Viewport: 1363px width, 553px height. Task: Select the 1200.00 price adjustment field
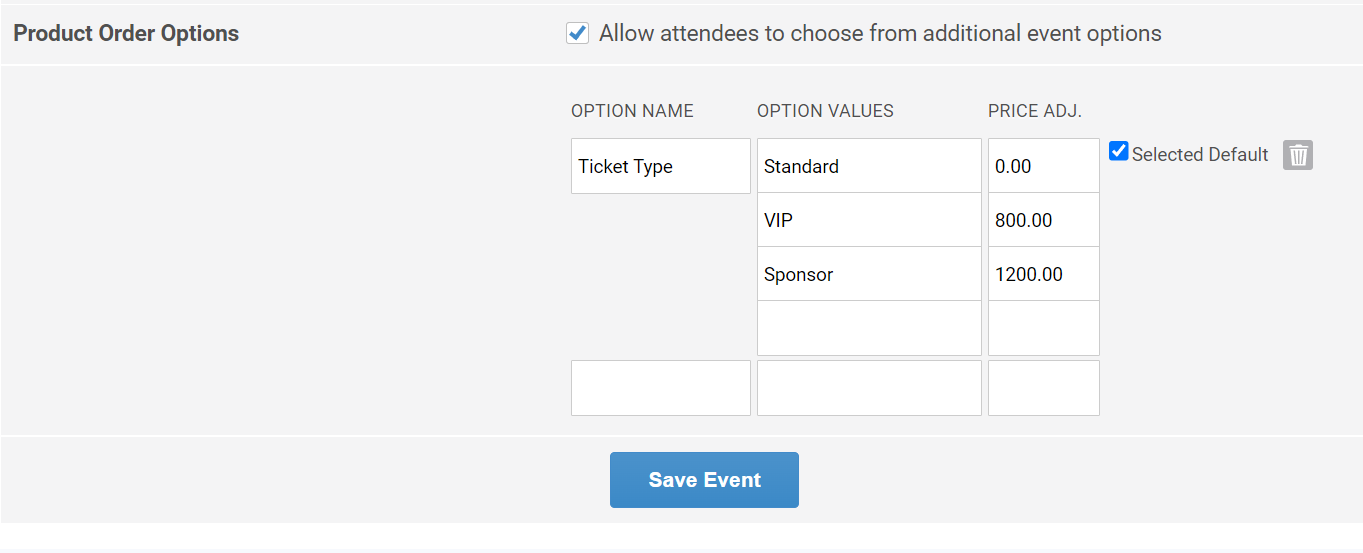1043,274
